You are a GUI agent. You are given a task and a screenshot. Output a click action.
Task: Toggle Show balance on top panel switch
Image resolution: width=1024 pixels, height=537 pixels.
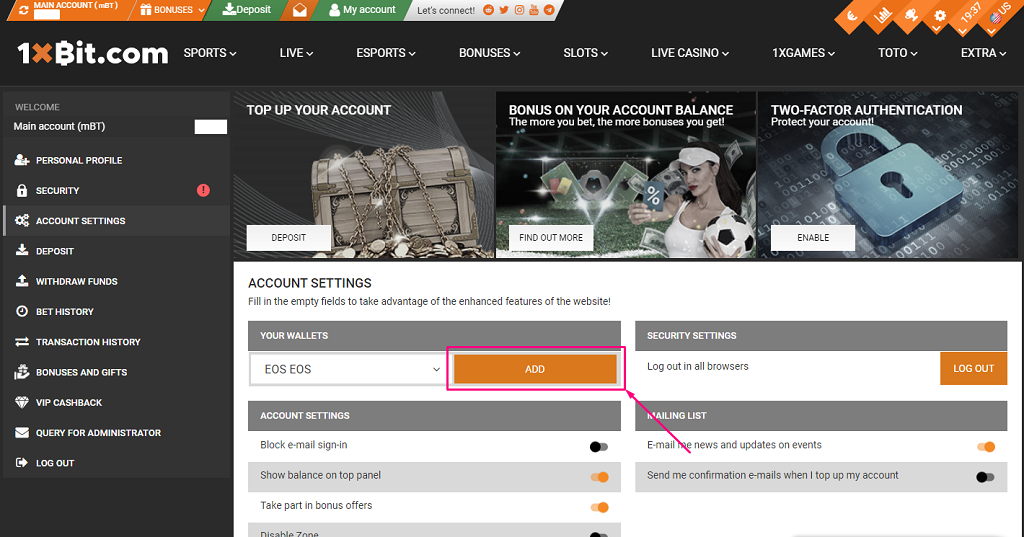point(599,477)
